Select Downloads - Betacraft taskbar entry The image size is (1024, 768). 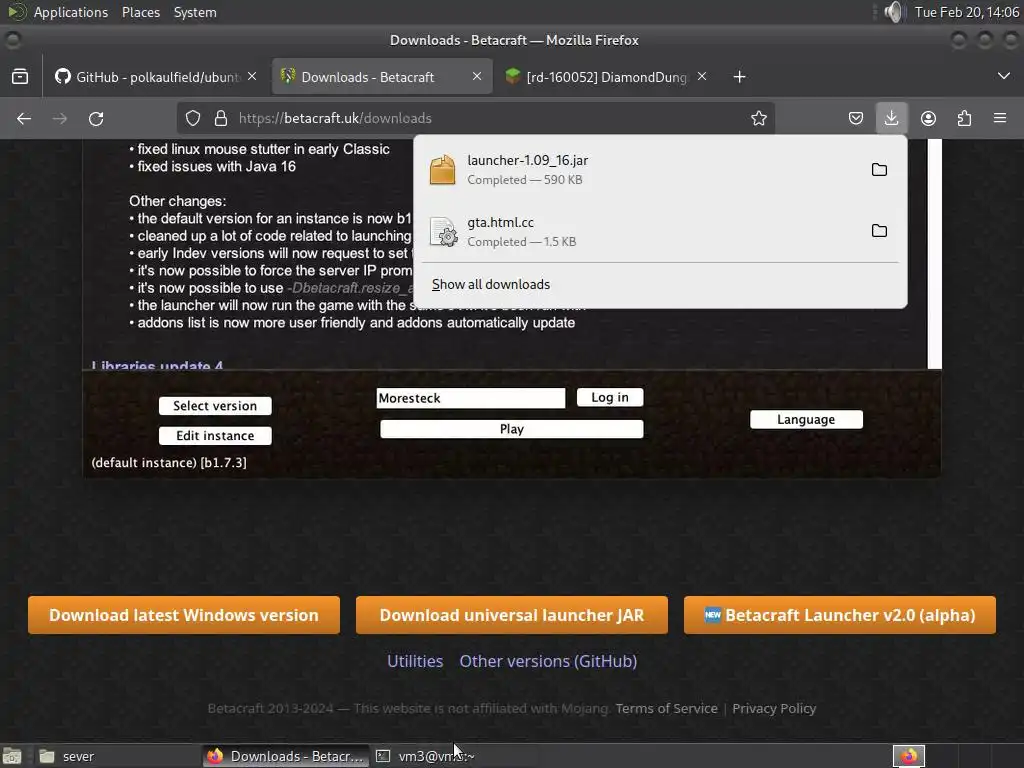285,756
